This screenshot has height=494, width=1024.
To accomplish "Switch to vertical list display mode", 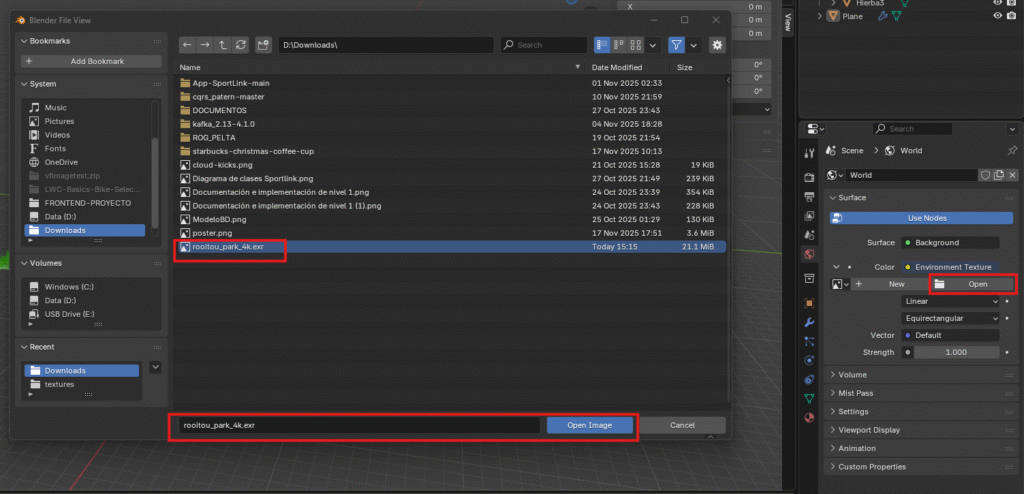I will point(602,45).
